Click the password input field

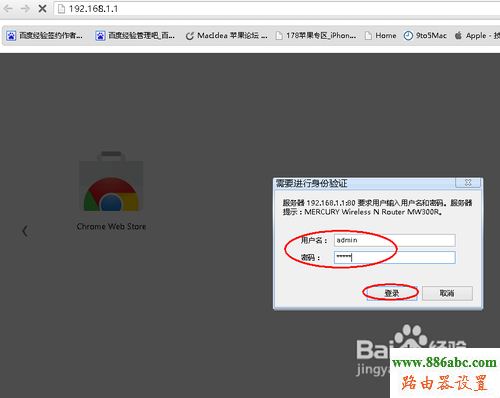point(395,257)
